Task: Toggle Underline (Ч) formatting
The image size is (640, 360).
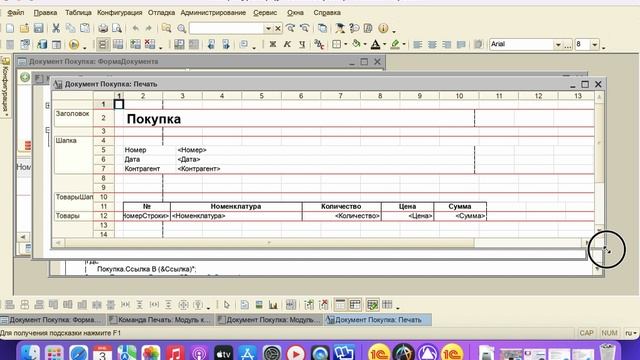Action: click(302, 44)
